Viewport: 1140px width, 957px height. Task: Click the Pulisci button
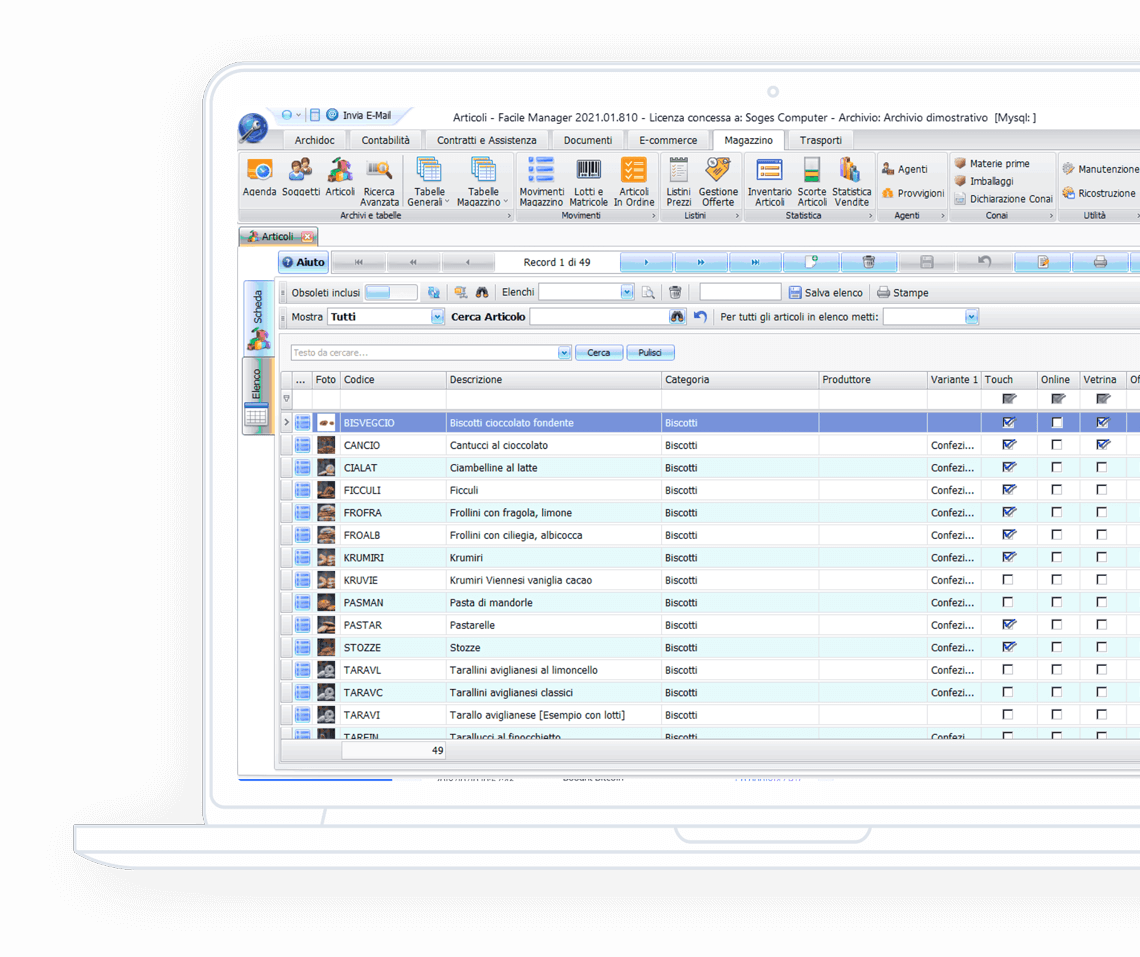pyautogui.click(x=650, y=353)
